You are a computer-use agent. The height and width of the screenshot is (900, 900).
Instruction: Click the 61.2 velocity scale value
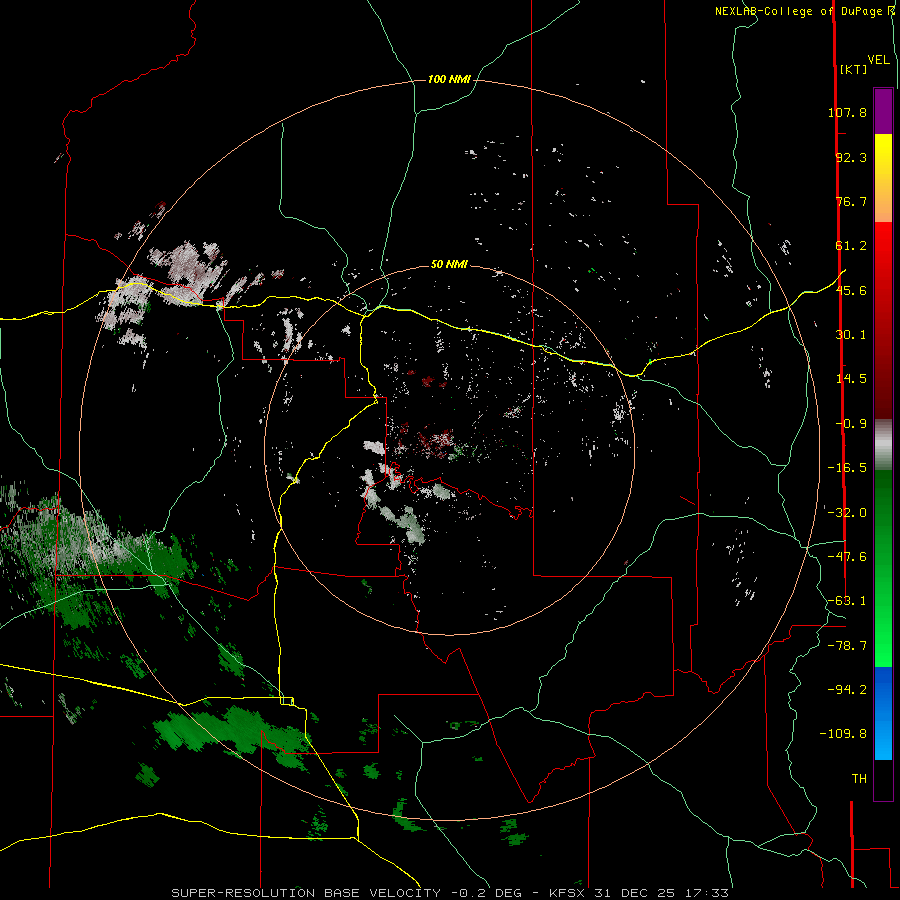(851, 246)
